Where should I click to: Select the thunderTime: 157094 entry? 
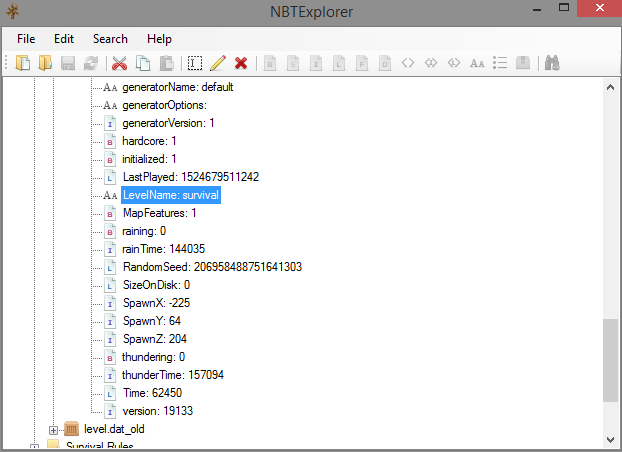click(173, 375)
